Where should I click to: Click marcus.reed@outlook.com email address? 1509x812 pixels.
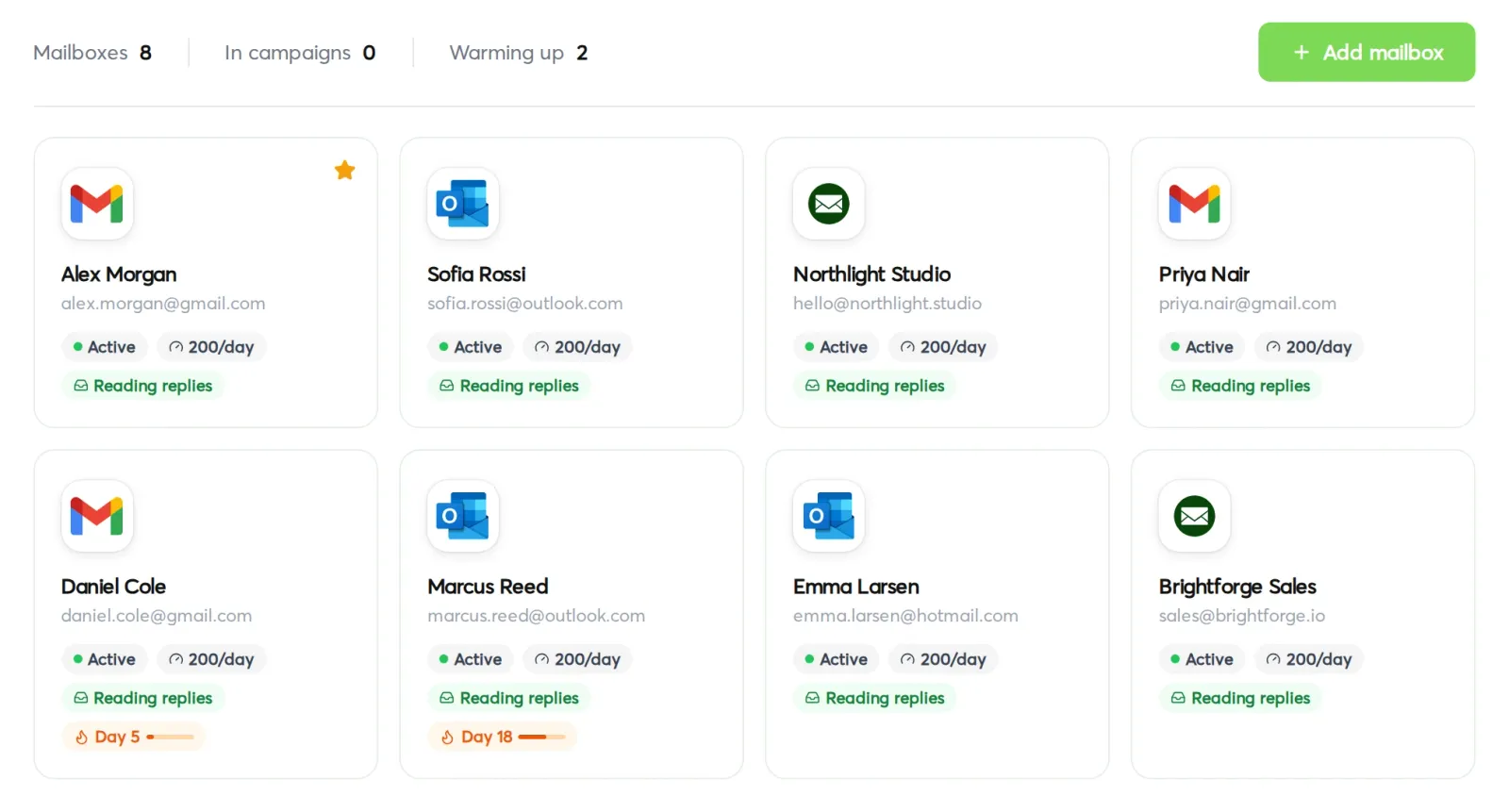(x=537, y=616)
